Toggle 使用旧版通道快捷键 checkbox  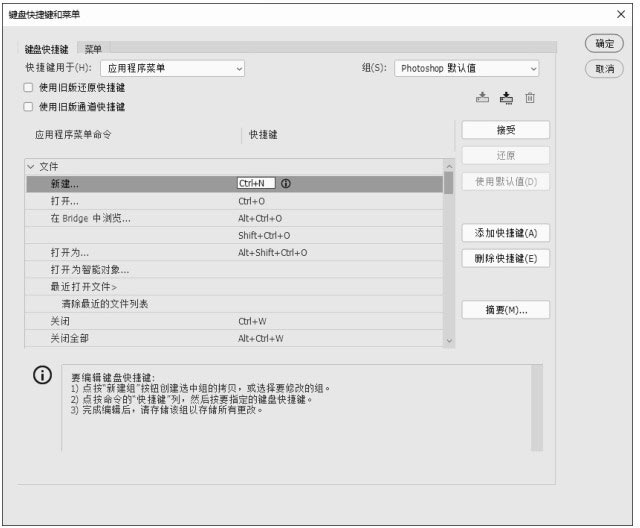[x=29, y=106]
